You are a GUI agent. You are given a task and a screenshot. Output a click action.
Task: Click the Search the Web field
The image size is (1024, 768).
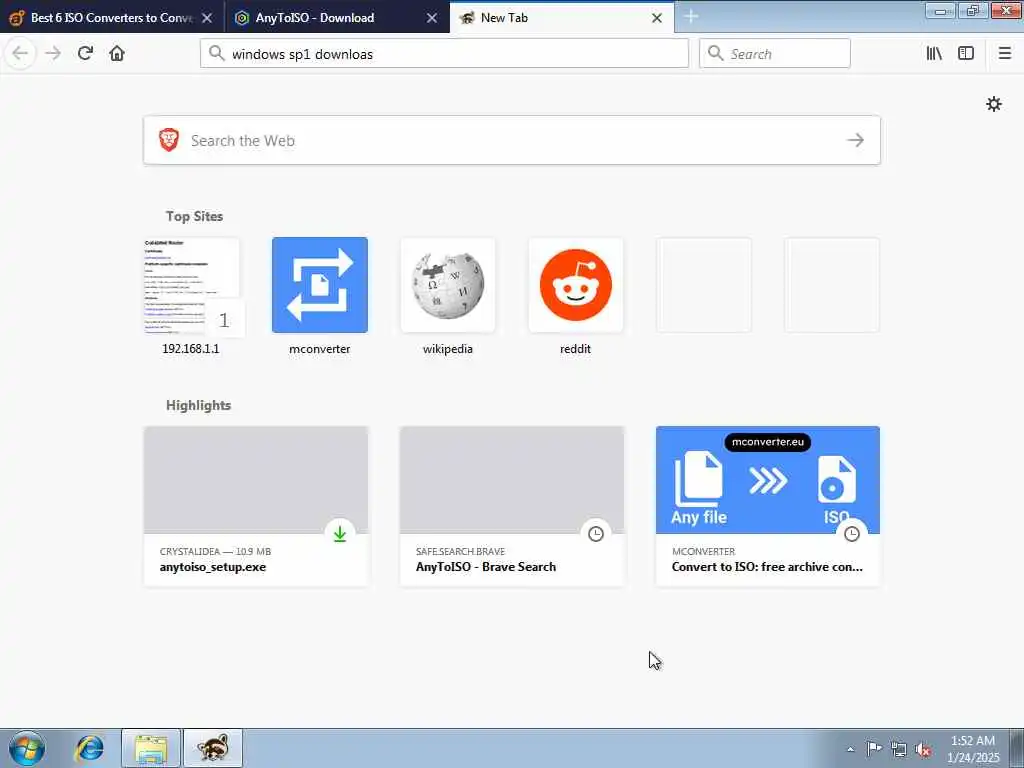[x=511, y=140]
